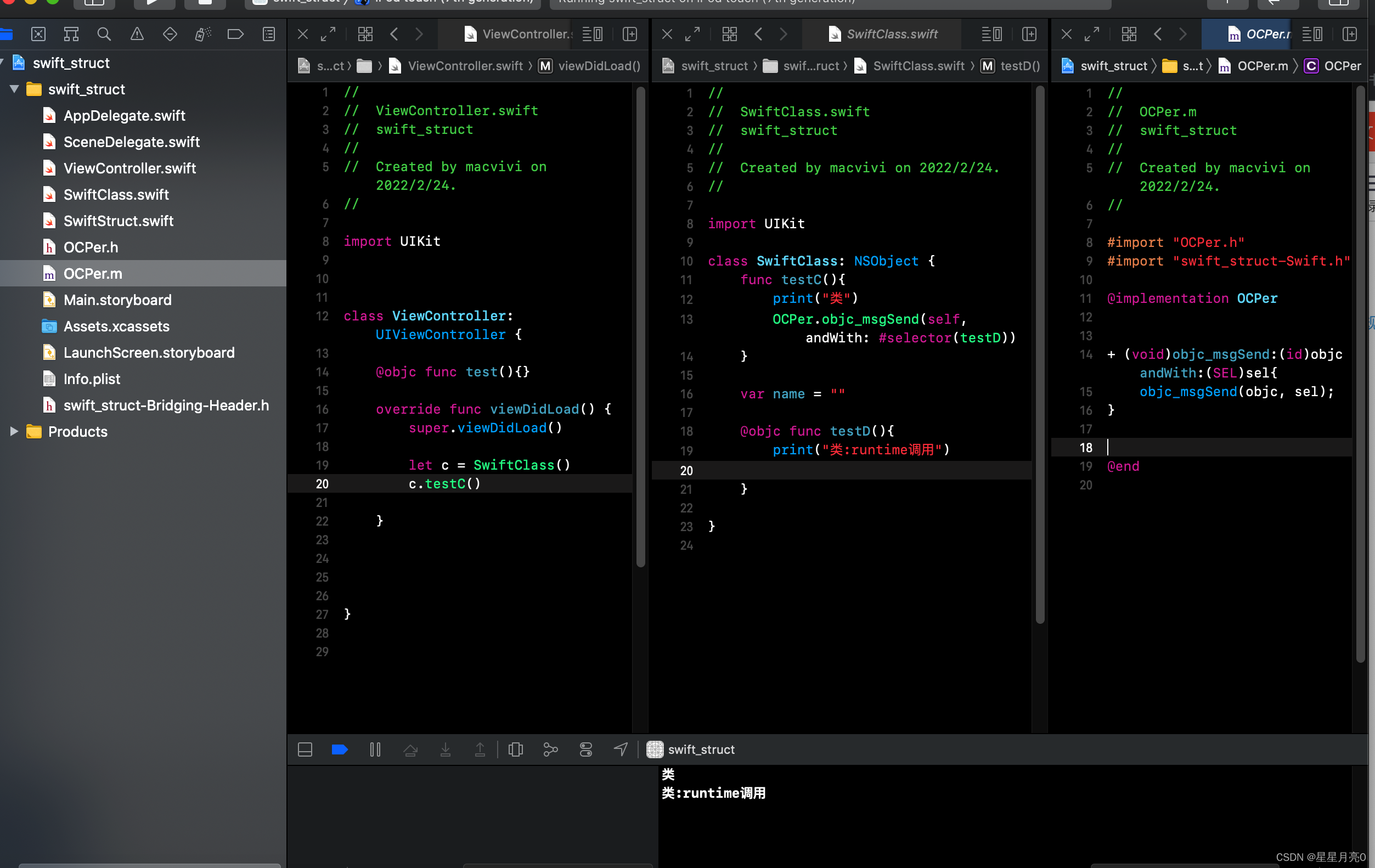Select SwiftStruct.swift in navigator

coord(119,221)
